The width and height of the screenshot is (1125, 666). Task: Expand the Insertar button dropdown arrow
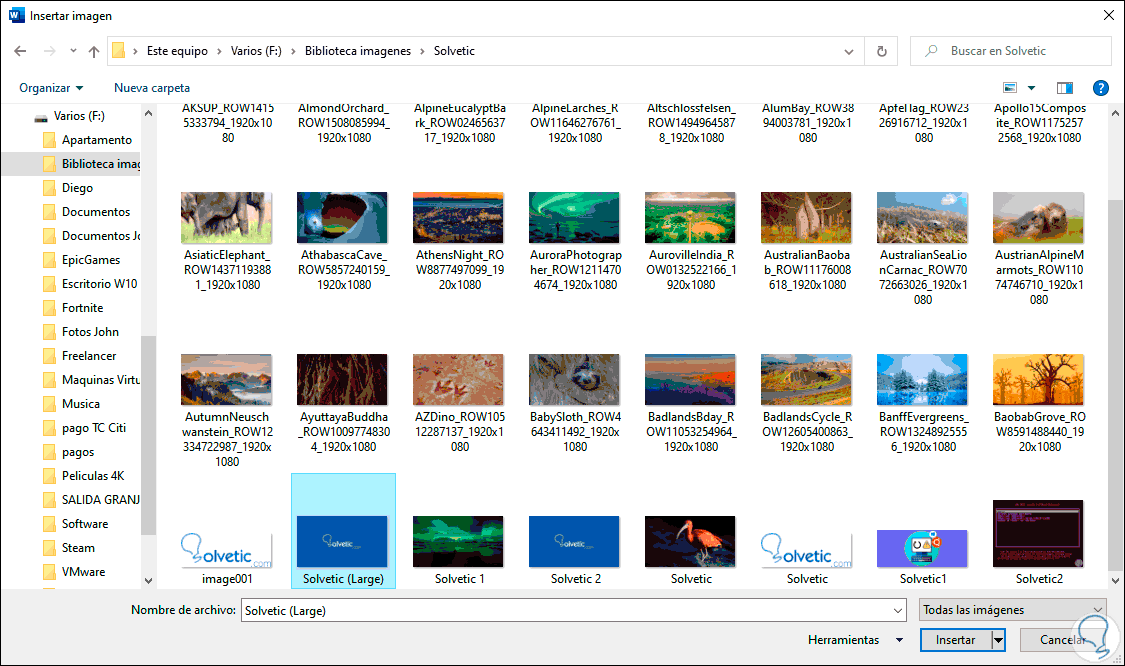point(998,640)
